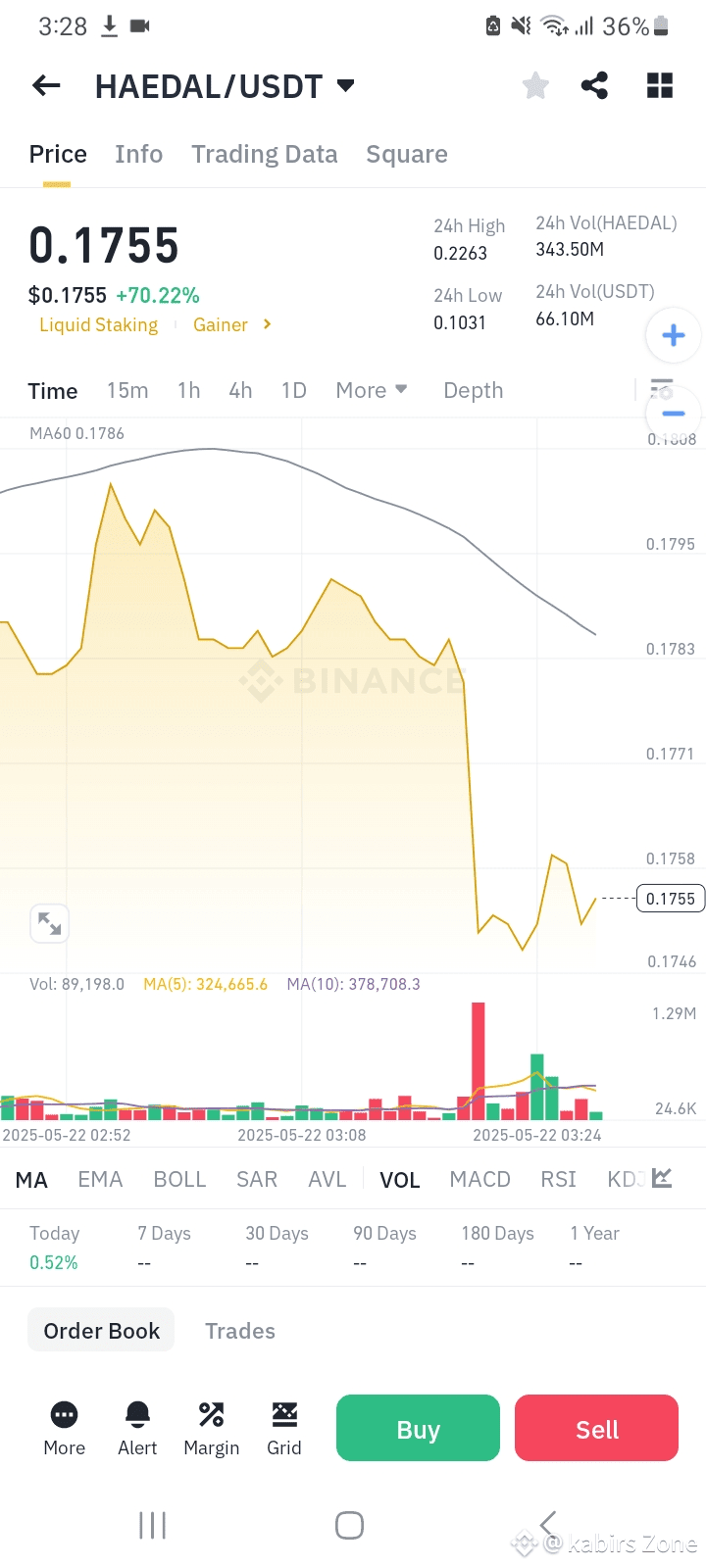Tap the green Buy button
Viewport: 706px width, 1568px height.
tap(418, 1429)
